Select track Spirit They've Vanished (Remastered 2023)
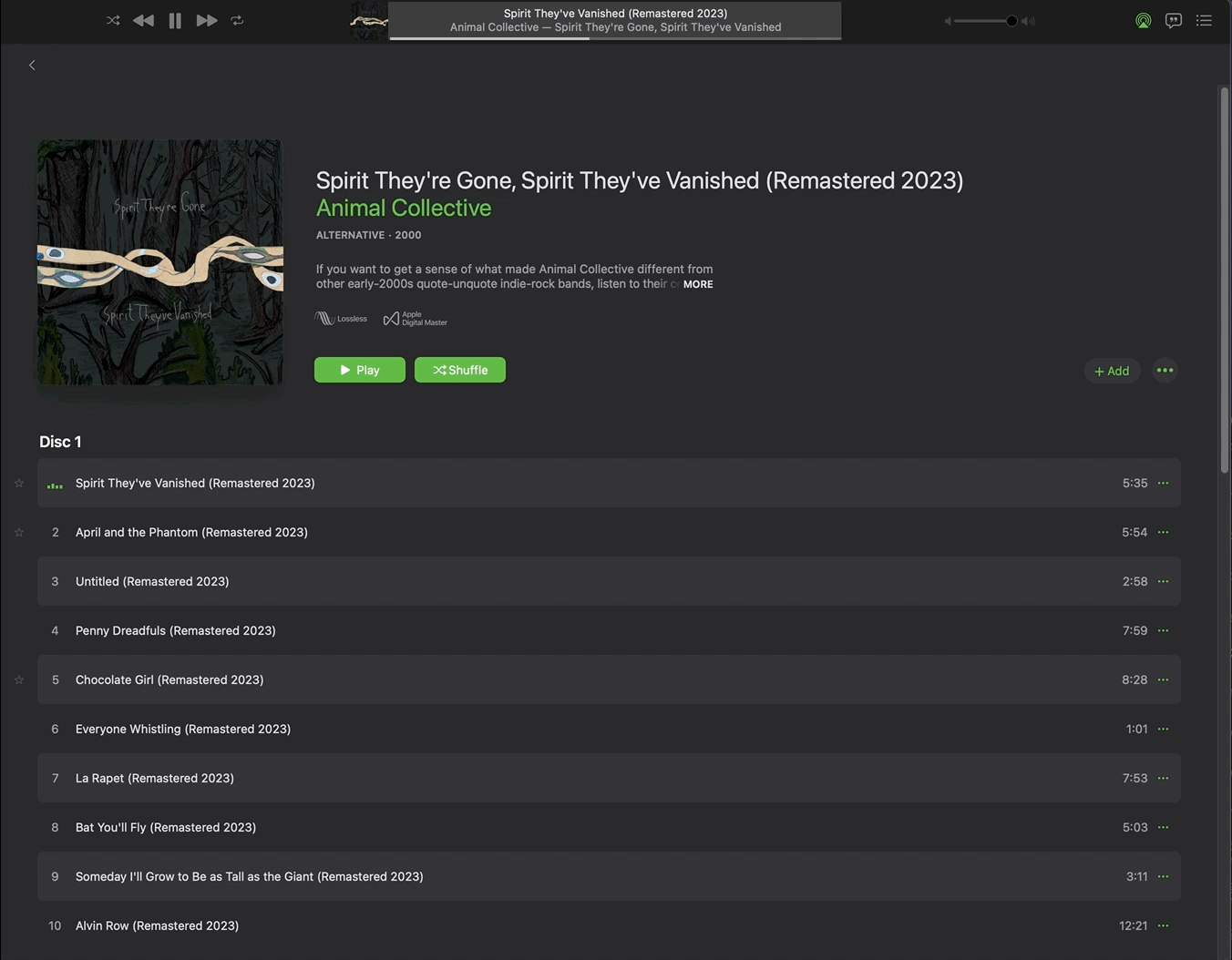Screen dimensions: 1232x960 (609, 483)
